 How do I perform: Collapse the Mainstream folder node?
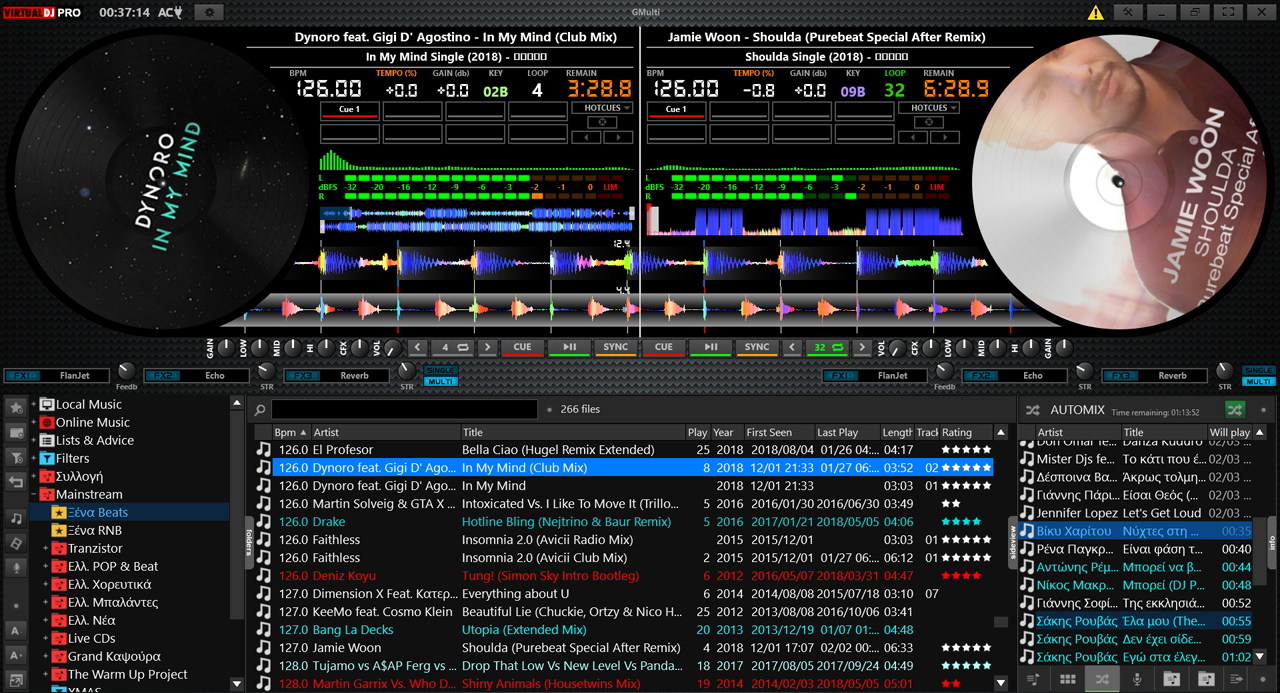coord(34,495)
